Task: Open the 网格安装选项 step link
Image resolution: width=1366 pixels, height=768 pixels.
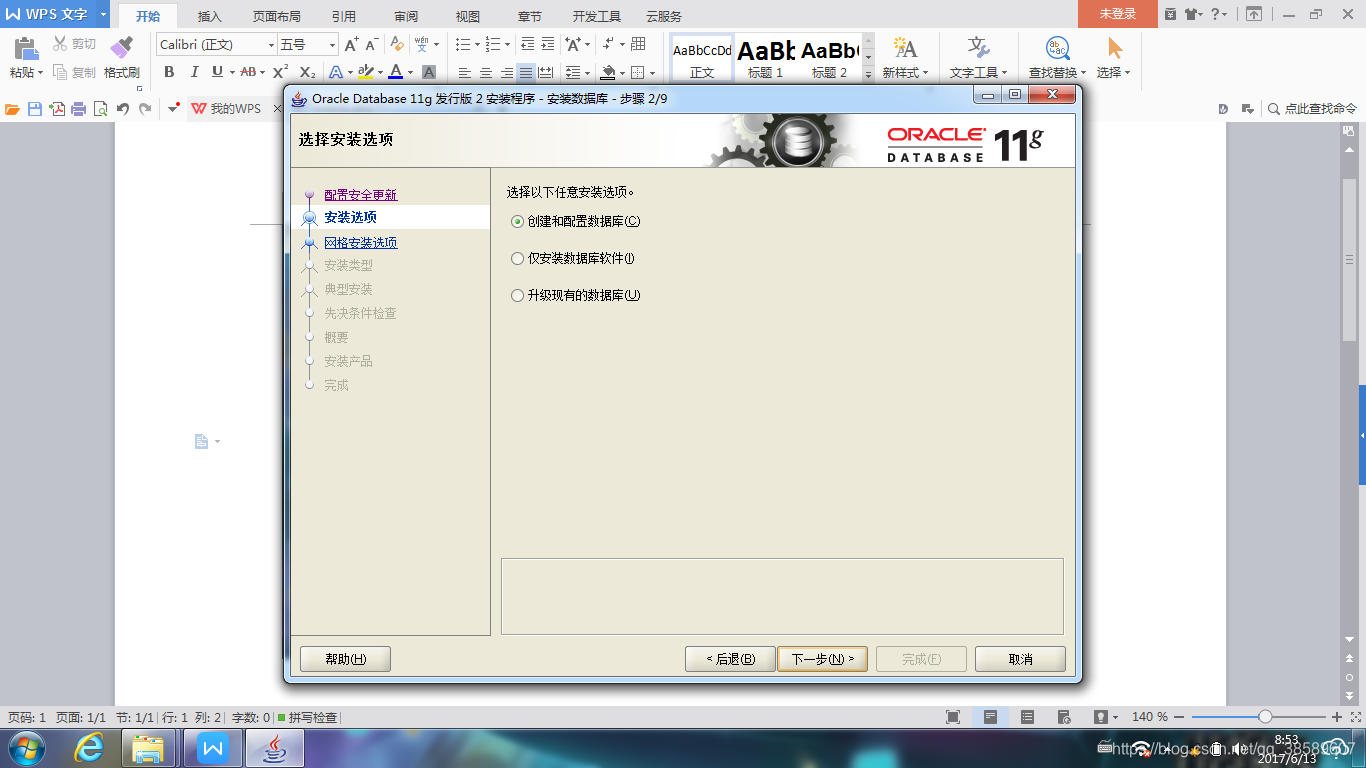Action: [360, 243]
